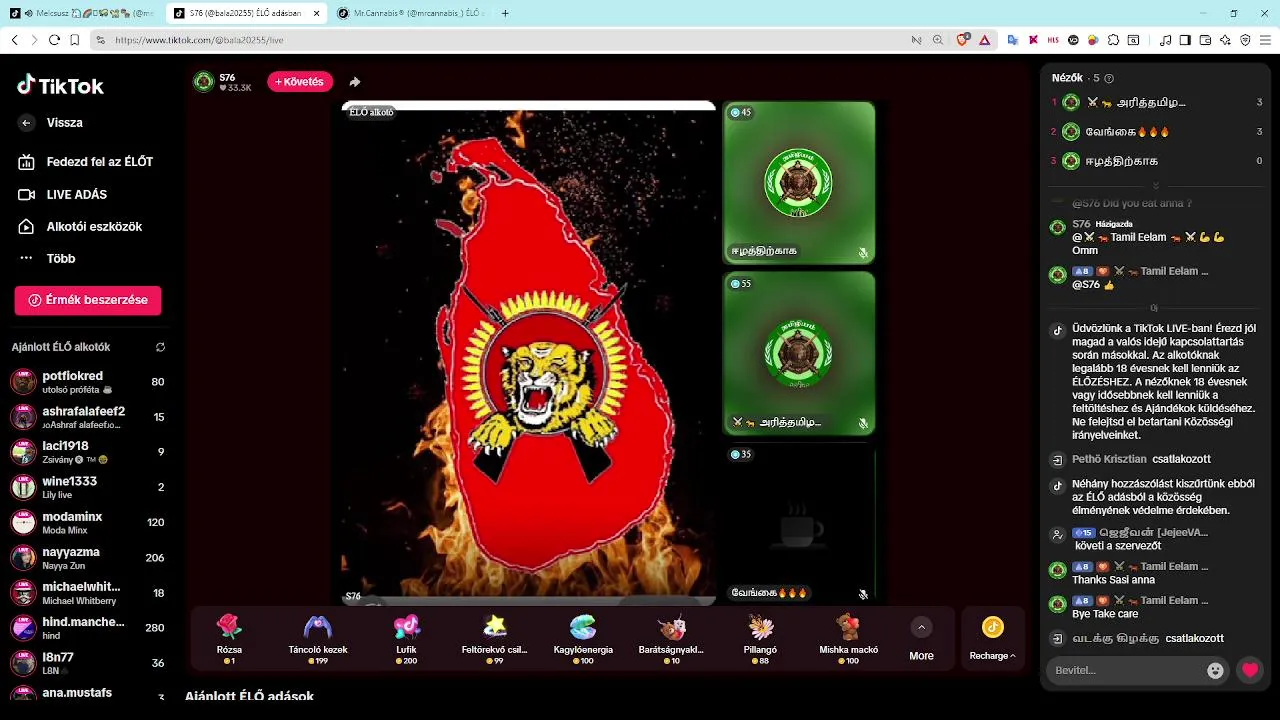Click muted mic on guest tile 45
1280x720 pixels.
(x=863, y=253)
